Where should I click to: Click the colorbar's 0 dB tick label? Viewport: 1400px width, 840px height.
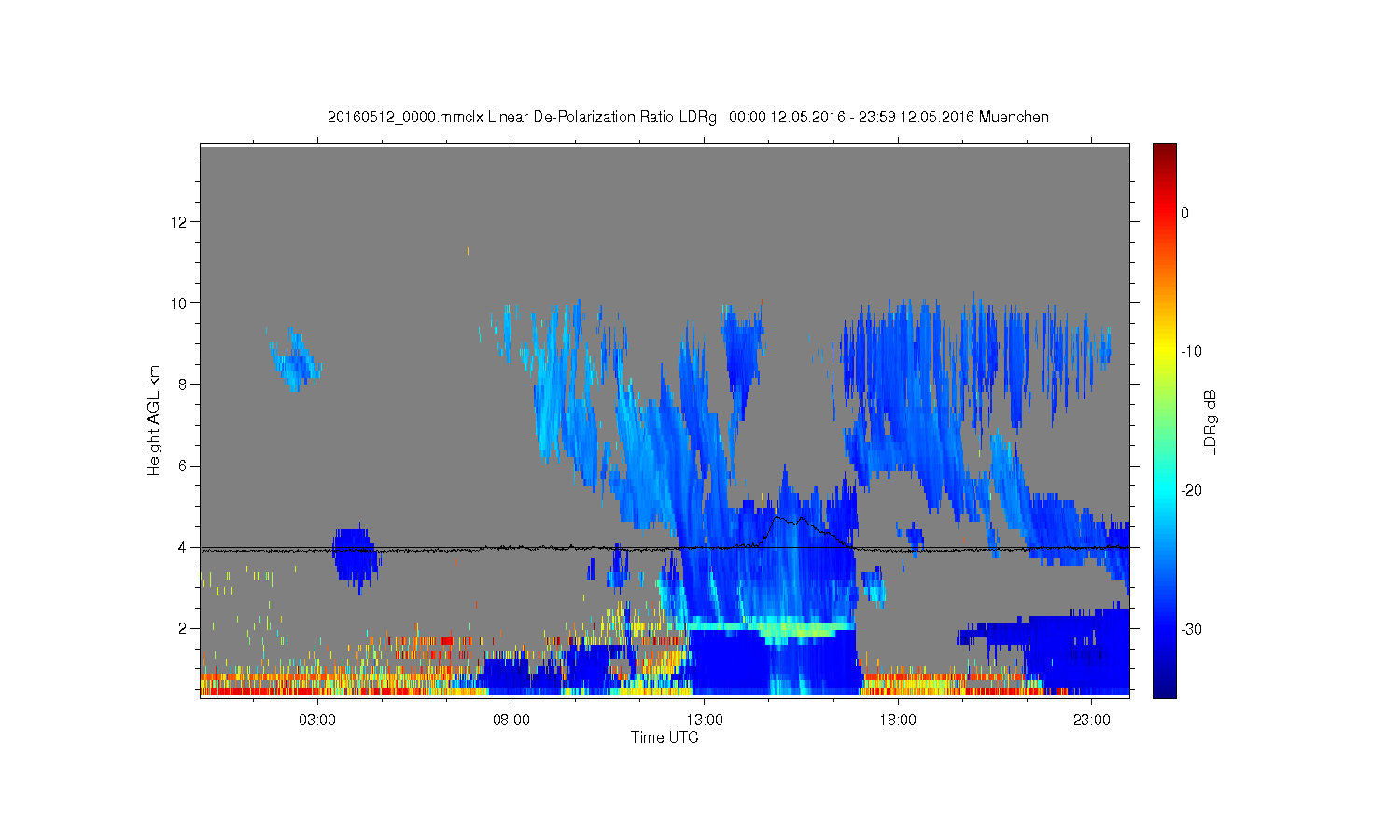[x=1185, y=213]
